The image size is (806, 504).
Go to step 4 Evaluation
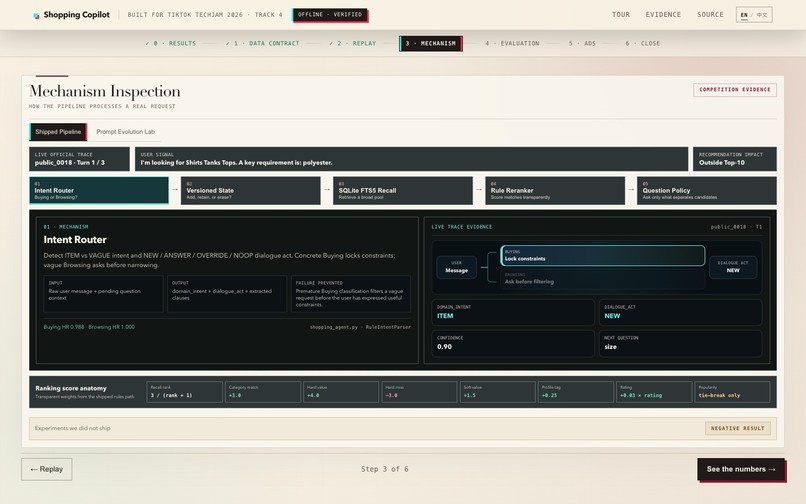(x=512, y=43)
